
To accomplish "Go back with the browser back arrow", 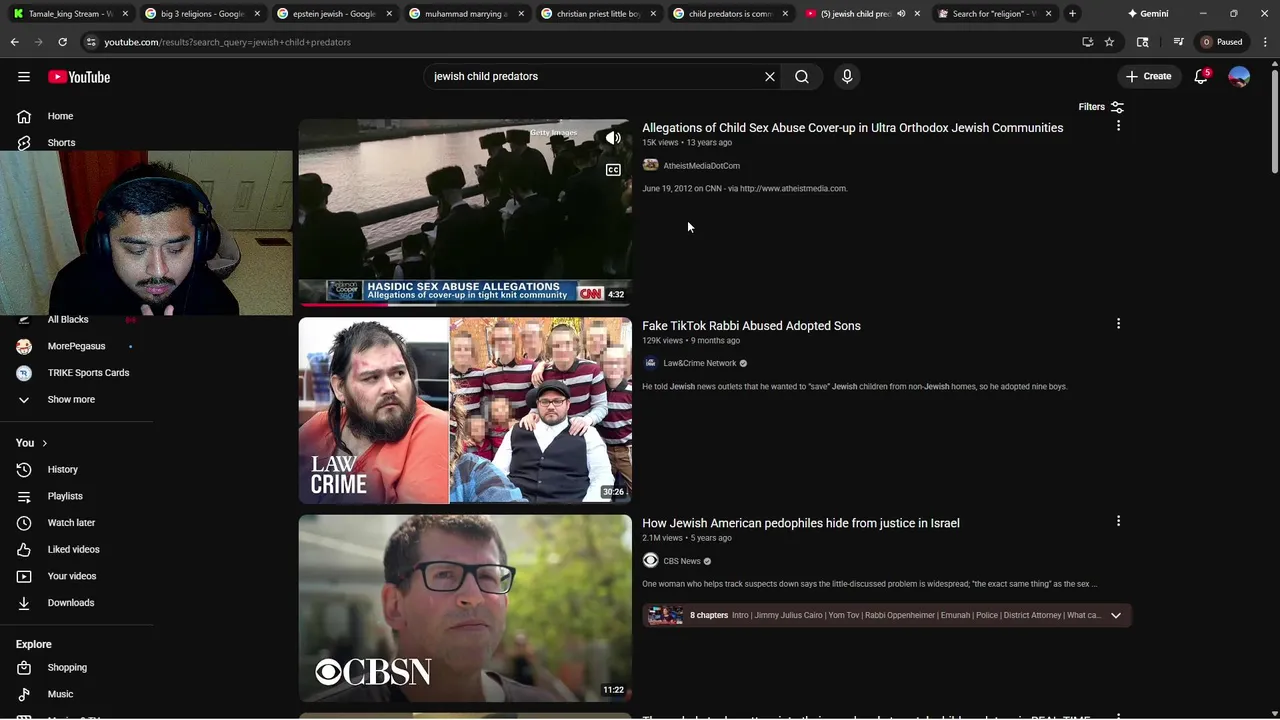I will [14, 42].
